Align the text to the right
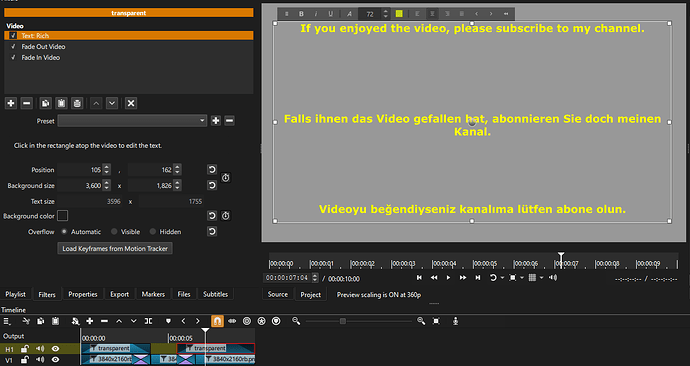The width and height of the screenshot is (690, 366). click(447, 14)
